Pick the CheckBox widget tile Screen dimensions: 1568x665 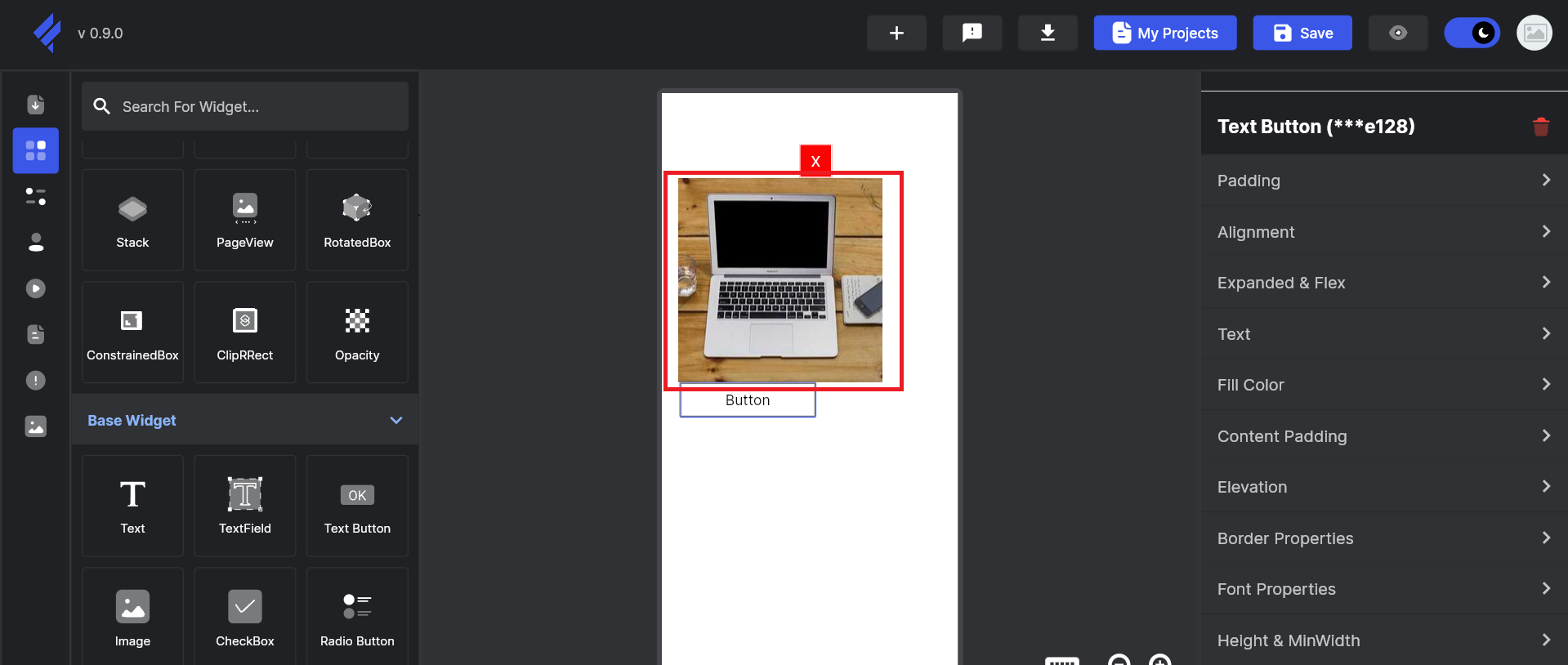[245, 618]
